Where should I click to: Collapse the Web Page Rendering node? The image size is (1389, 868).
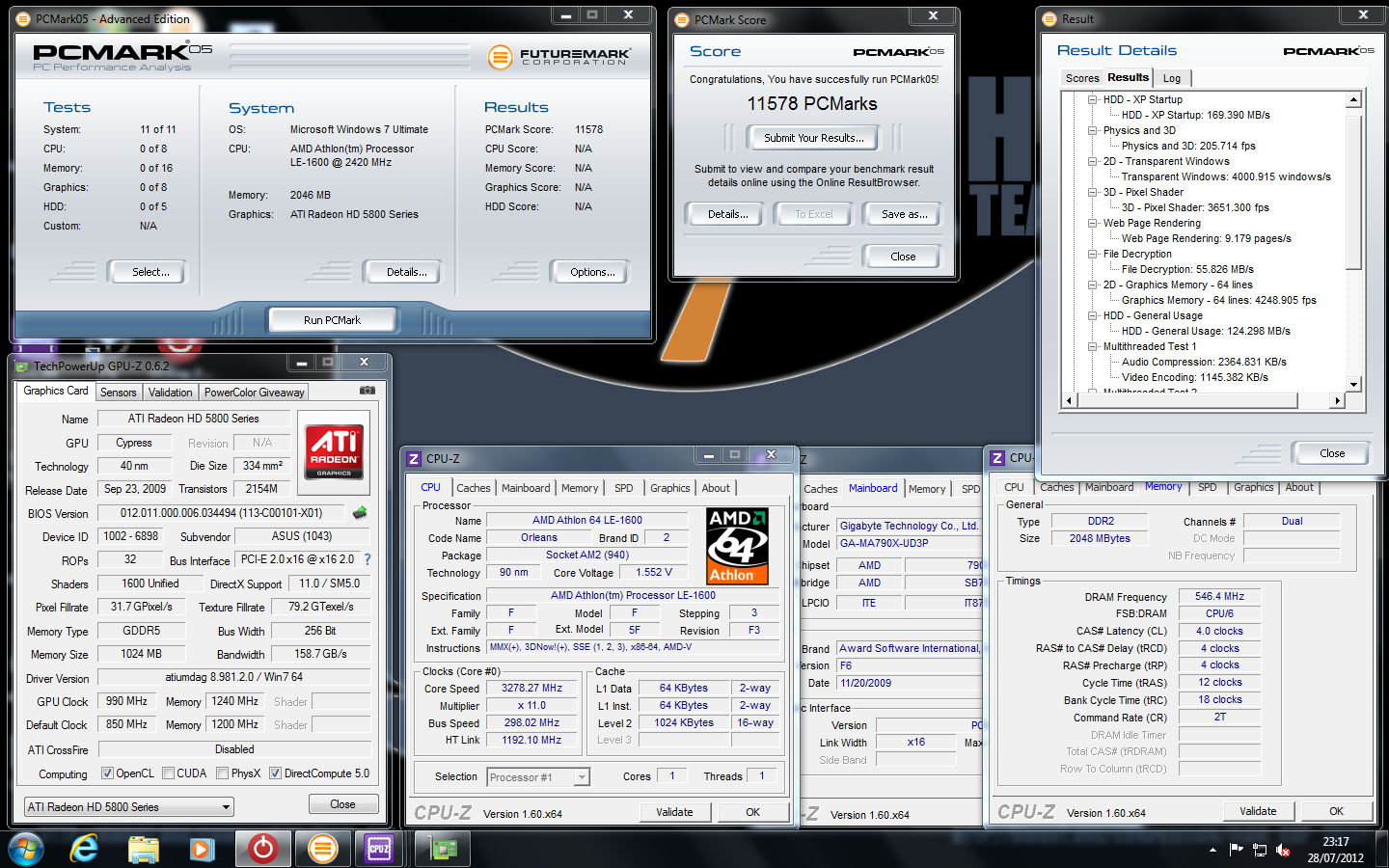pos(1093,223)
